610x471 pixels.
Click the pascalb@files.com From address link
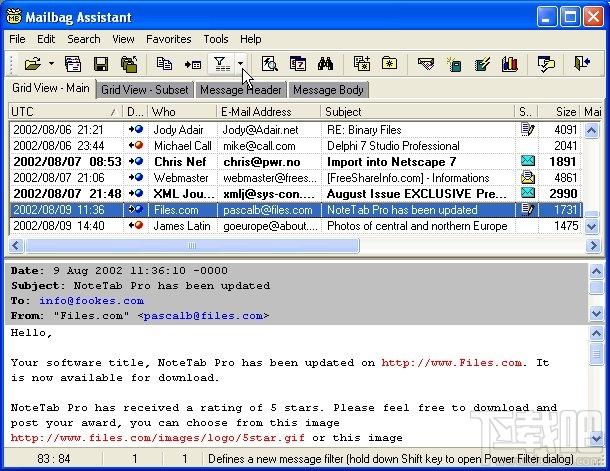click(203, 316)
